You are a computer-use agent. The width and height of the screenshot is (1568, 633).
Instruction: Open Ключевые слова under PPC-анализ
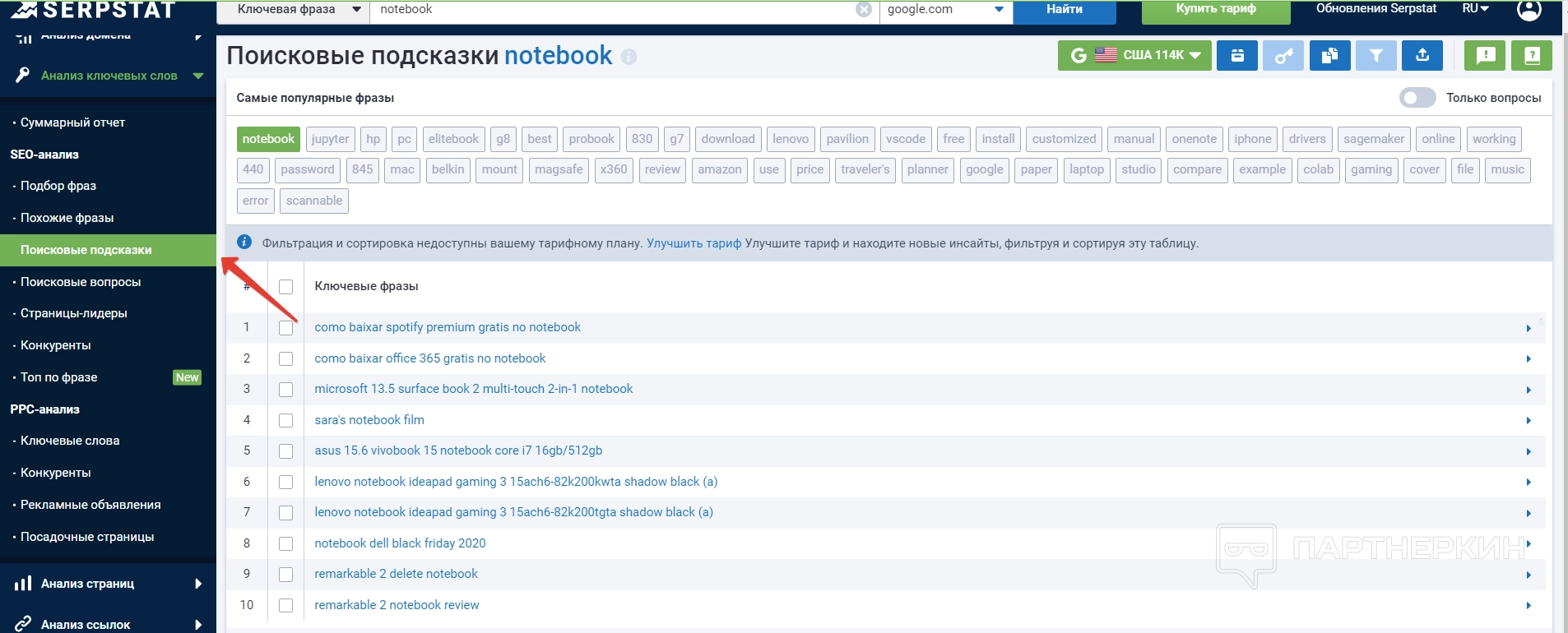point(70,441)
